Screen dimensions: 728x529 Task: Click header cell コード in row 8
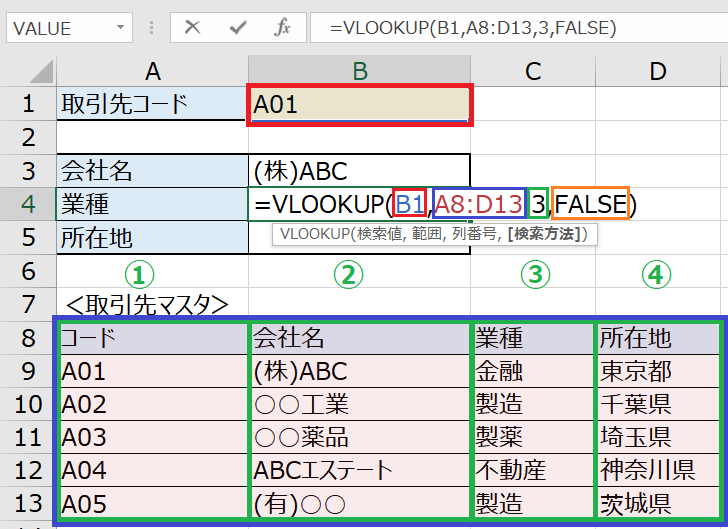(x=152, y=338)
